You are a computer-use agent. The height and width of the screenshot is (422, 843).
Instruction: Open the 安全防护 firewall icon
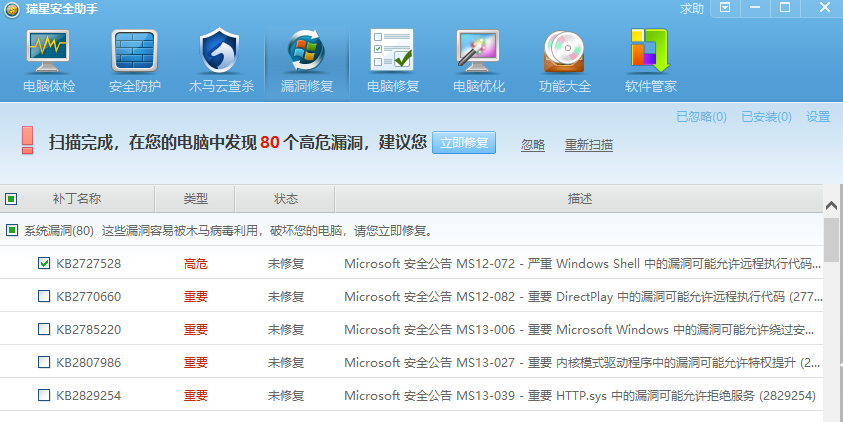pyautogui.click(x=134, y=52)
